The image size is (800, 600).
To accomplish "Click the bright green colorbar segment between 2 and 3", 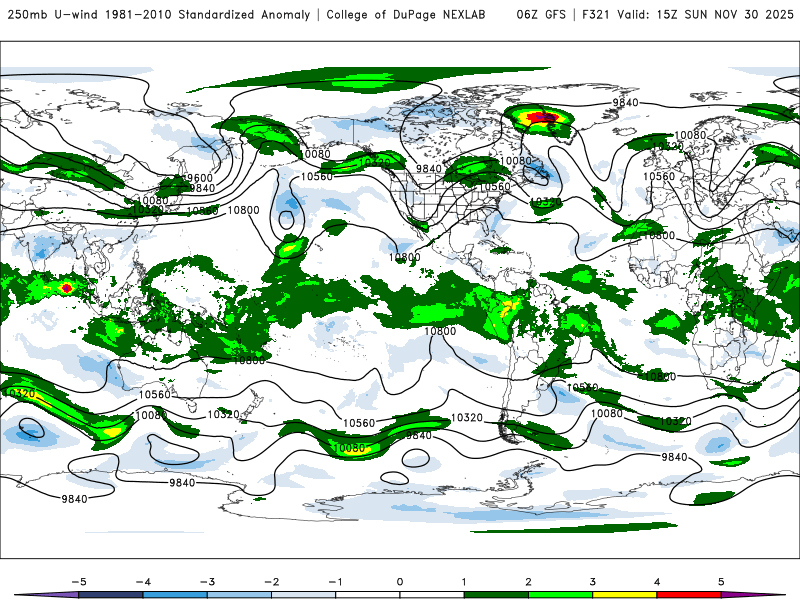I will coord(560,595).
